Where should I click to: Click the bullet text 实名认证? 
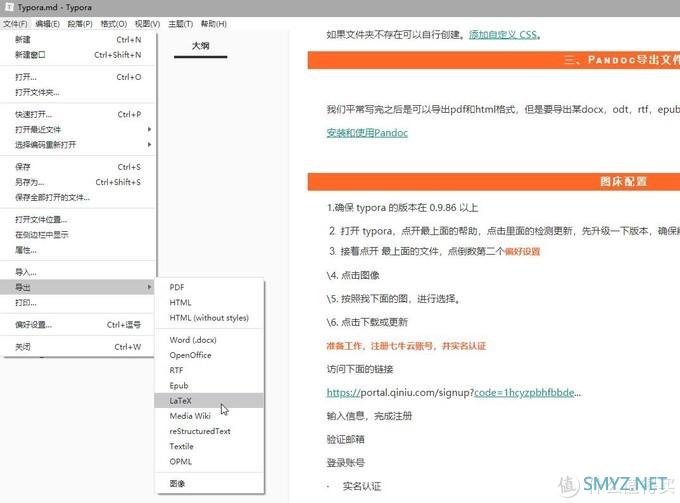(x=362, y=487)
